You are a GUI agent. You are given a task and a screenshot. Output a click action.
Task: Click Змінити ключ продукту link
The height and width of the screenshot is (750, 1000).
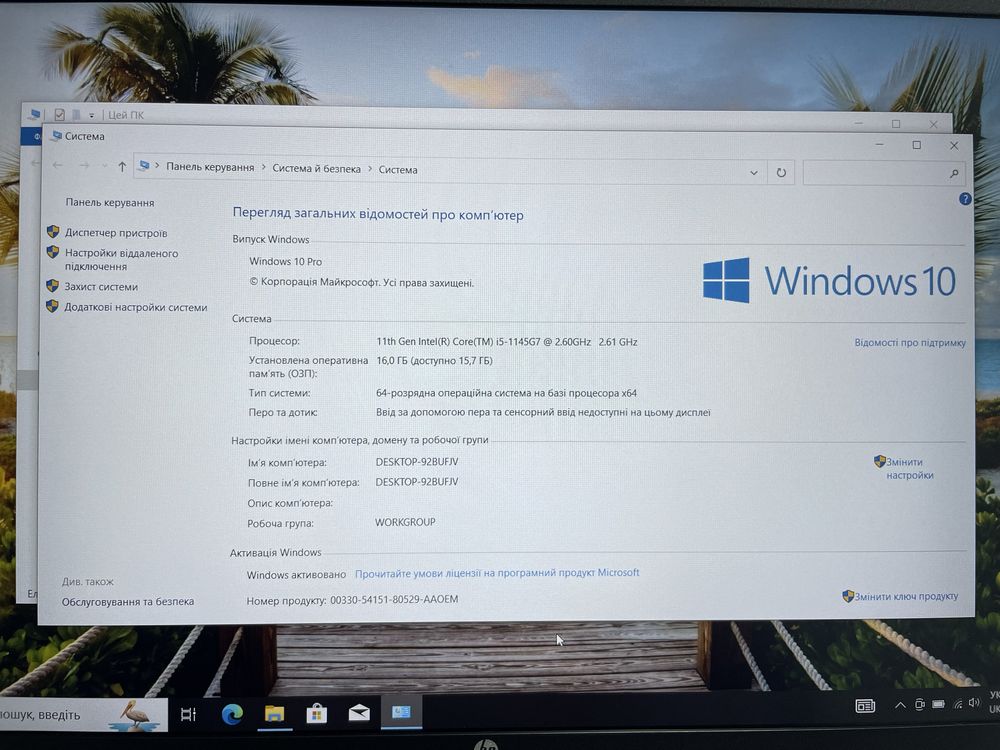tap(906, 596)
